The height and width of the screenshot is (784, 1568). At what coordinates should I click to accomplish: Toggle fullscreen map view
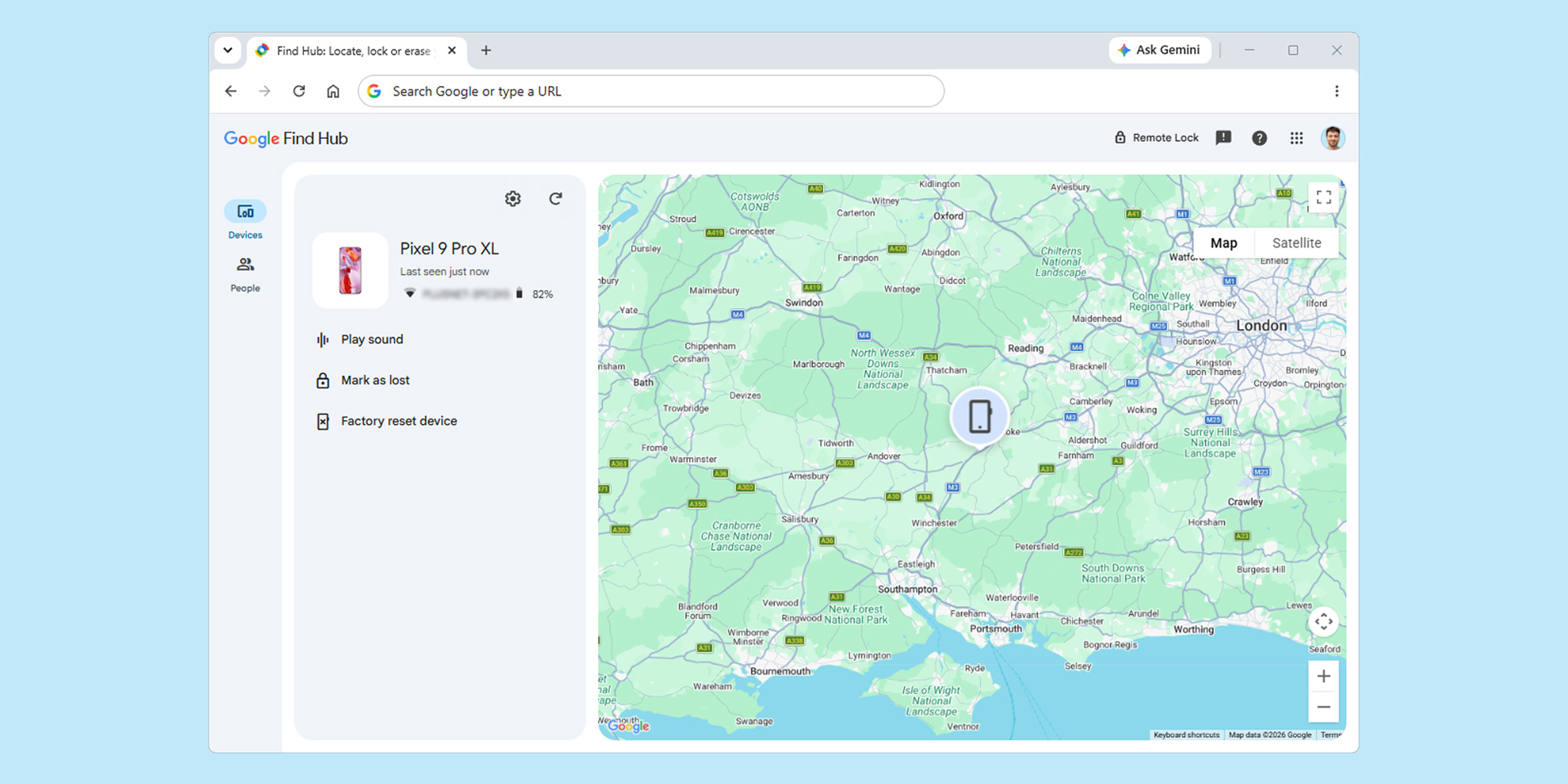(1324, 198)
